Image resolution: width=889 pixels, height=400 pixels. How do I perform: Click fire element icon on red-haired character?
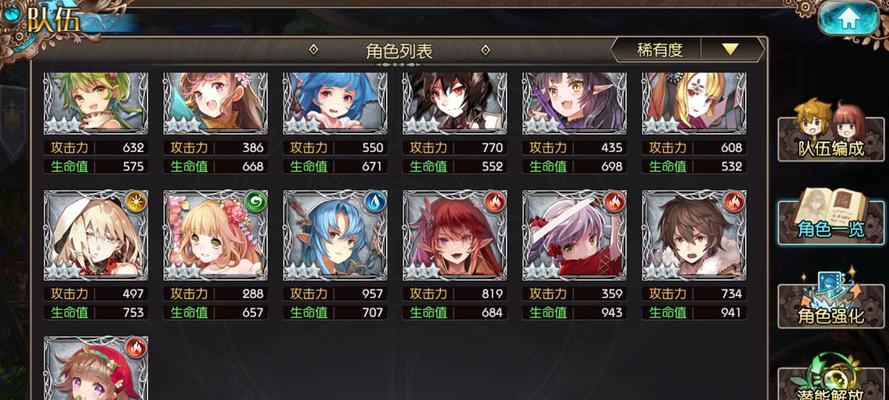(495, 202)
